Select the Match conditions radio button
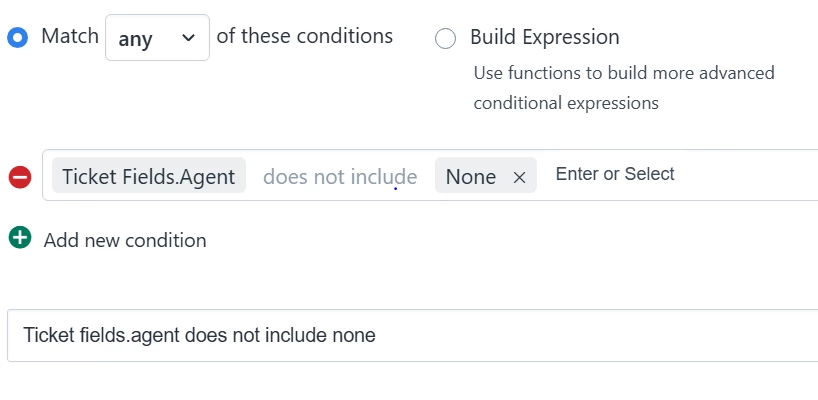Viewport: 818px width, 400px height. pos(18,38)
